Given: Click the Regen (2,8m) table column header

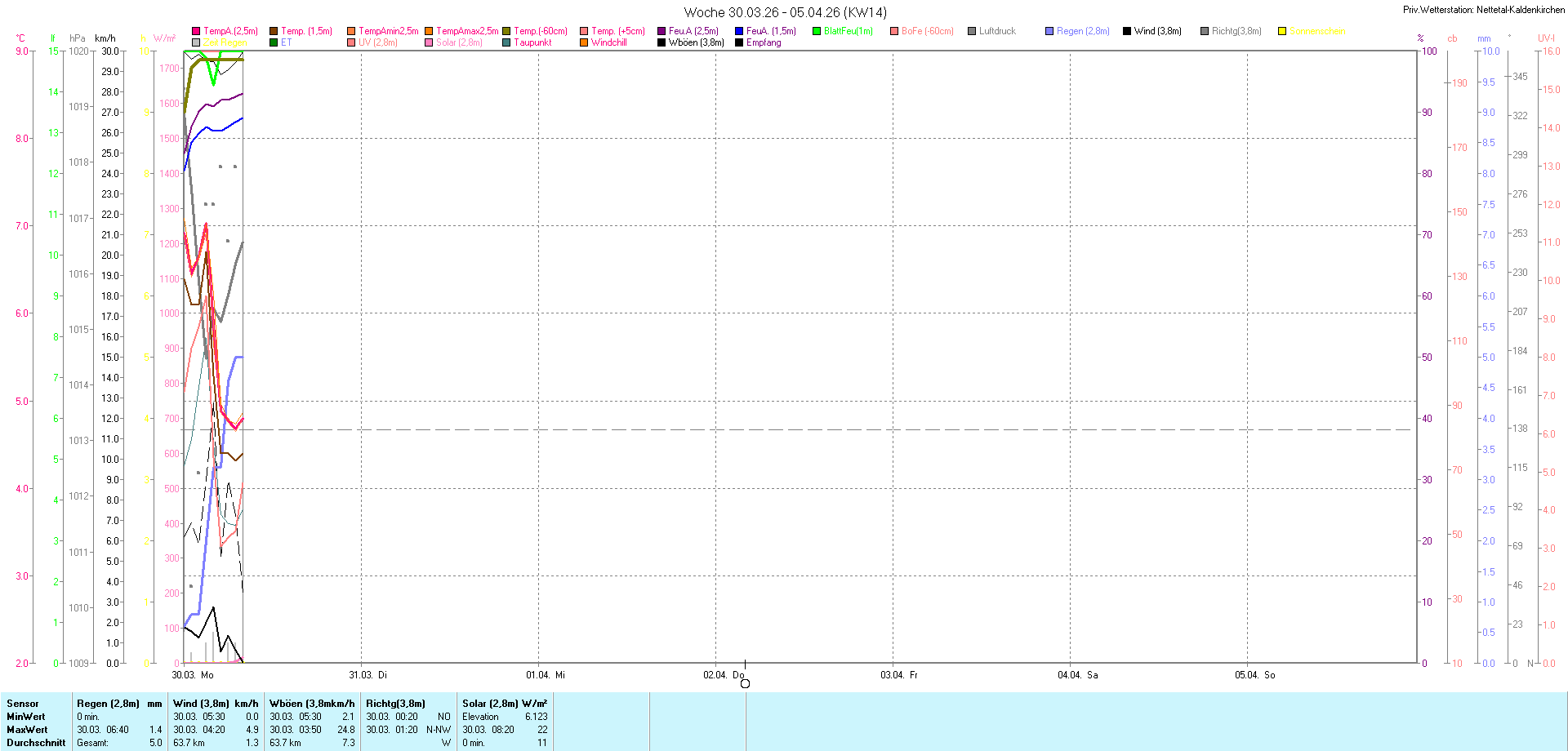Looking at the screenshot, I should (108, 704).
